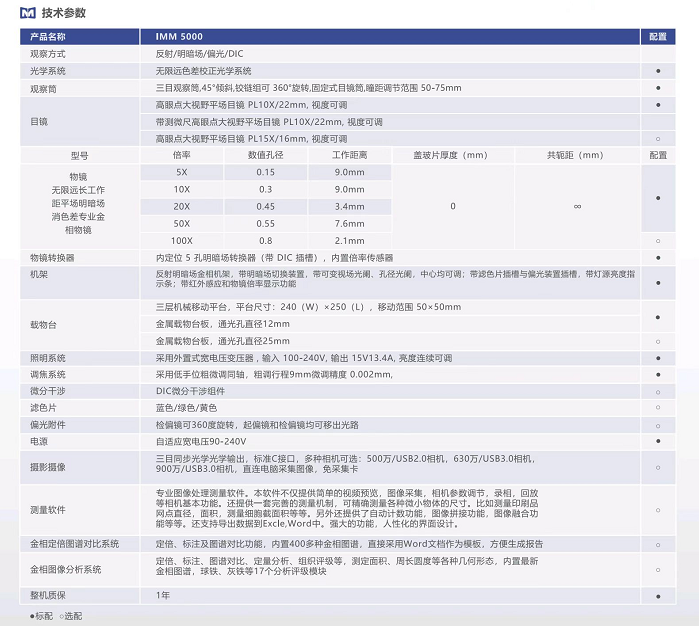699x626 pixels.
Task: Select the IMM 5000 product name
Action: click(x=179, y=37)
